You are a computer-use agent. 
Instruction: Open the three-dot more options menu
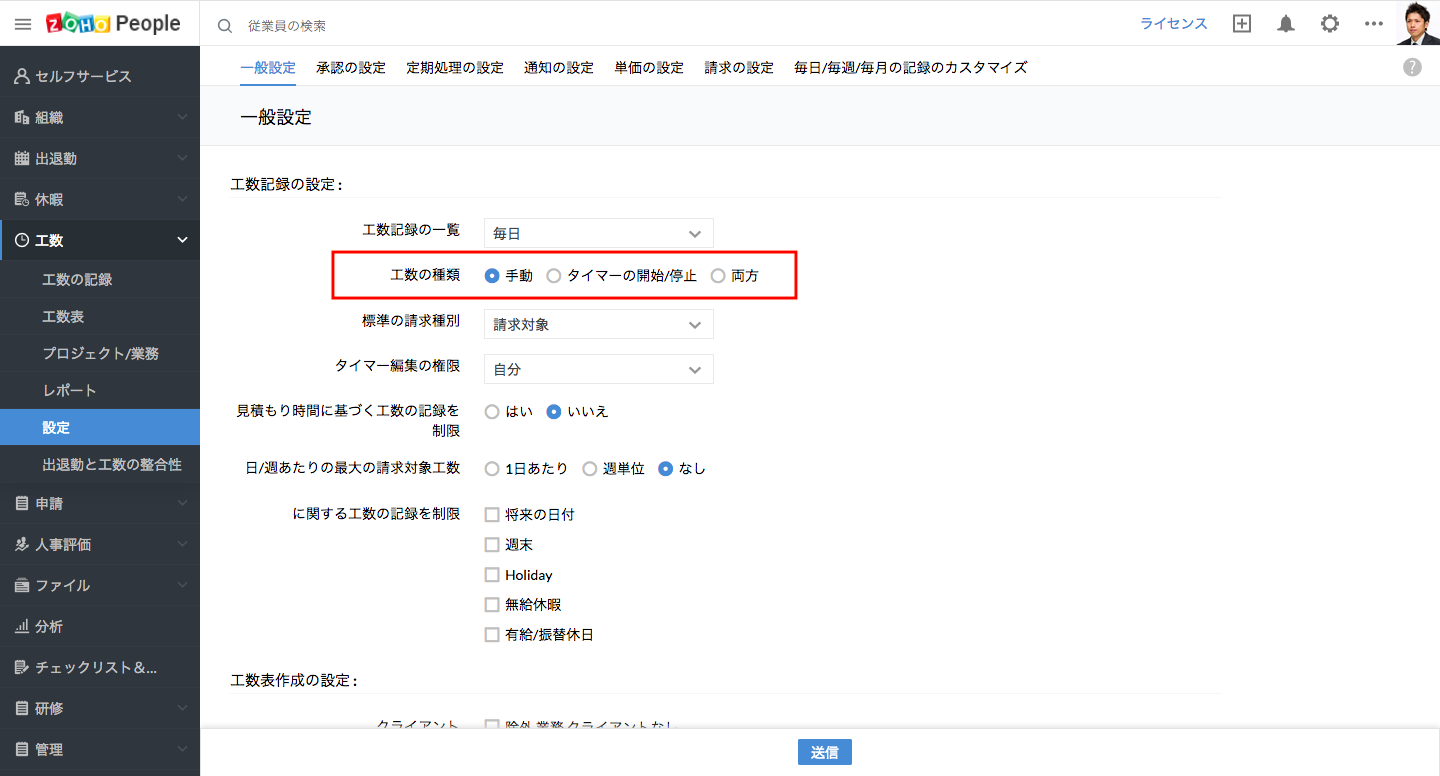(1374, 24)
